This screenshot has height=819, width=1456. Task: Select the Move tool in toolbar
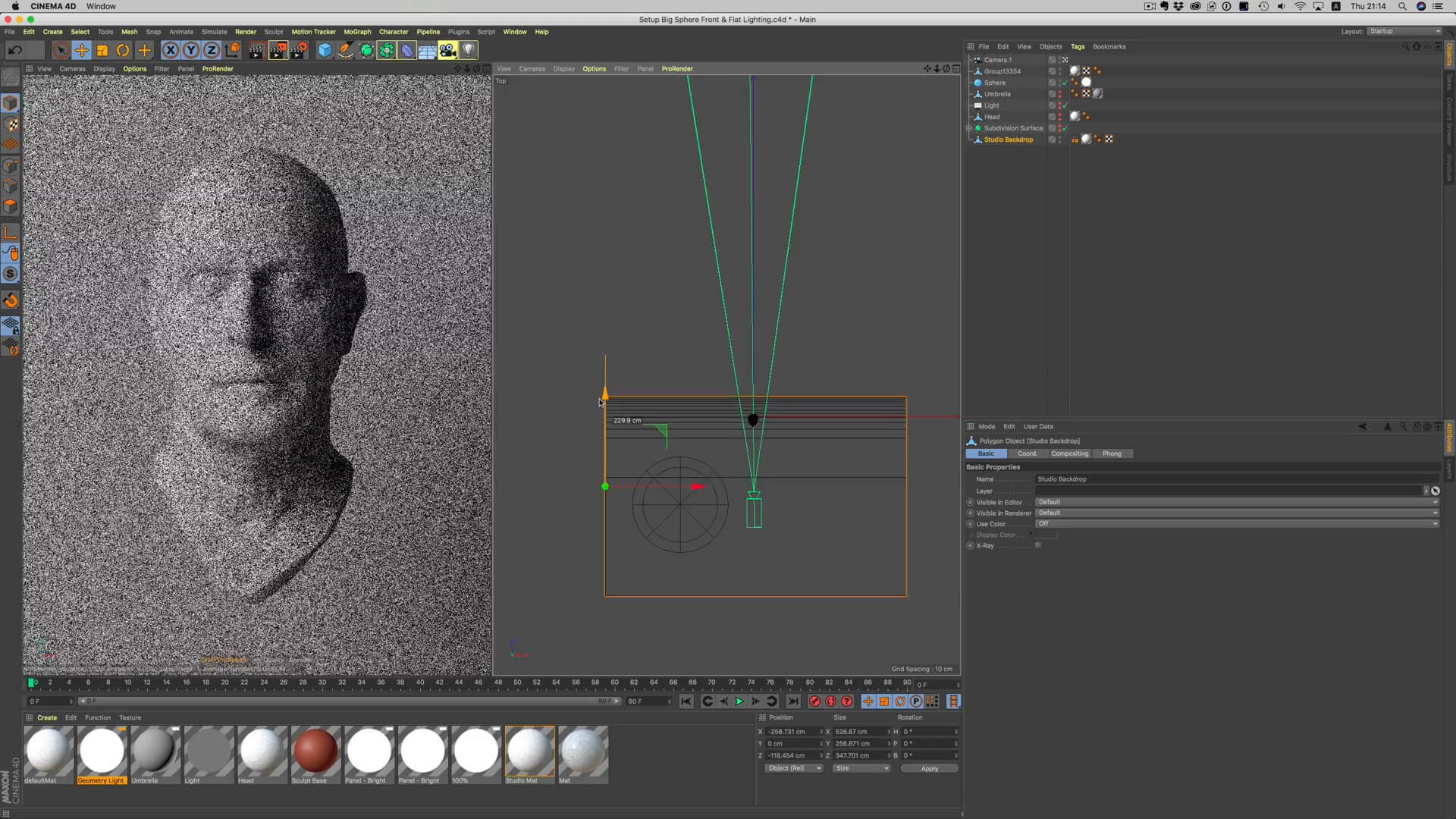[81, 50]
